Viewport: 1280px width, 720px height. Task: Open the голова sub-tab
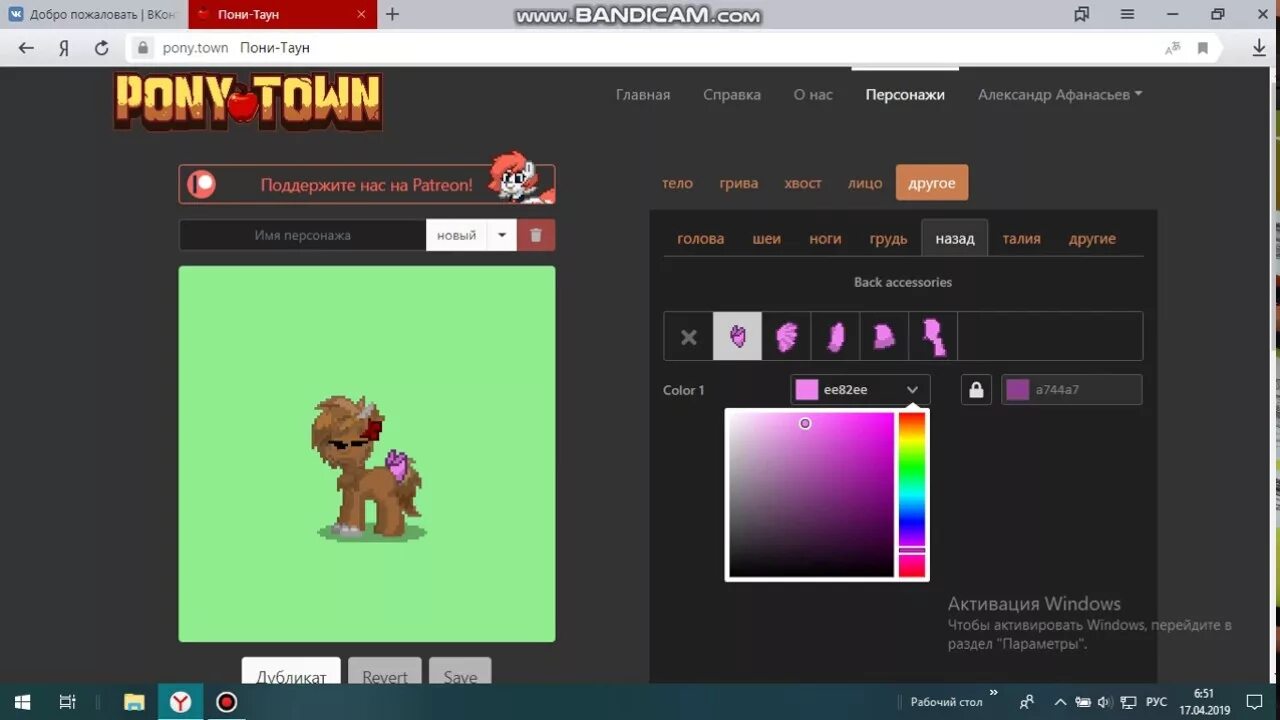700,239
